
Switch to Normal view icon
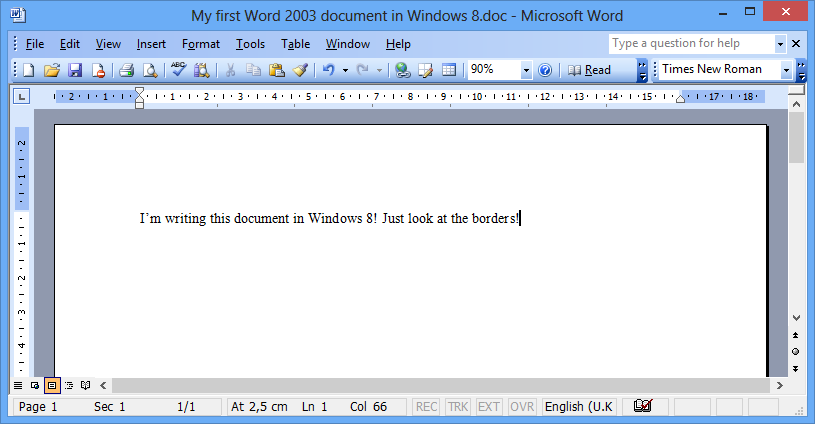click(x=18, y=386)
